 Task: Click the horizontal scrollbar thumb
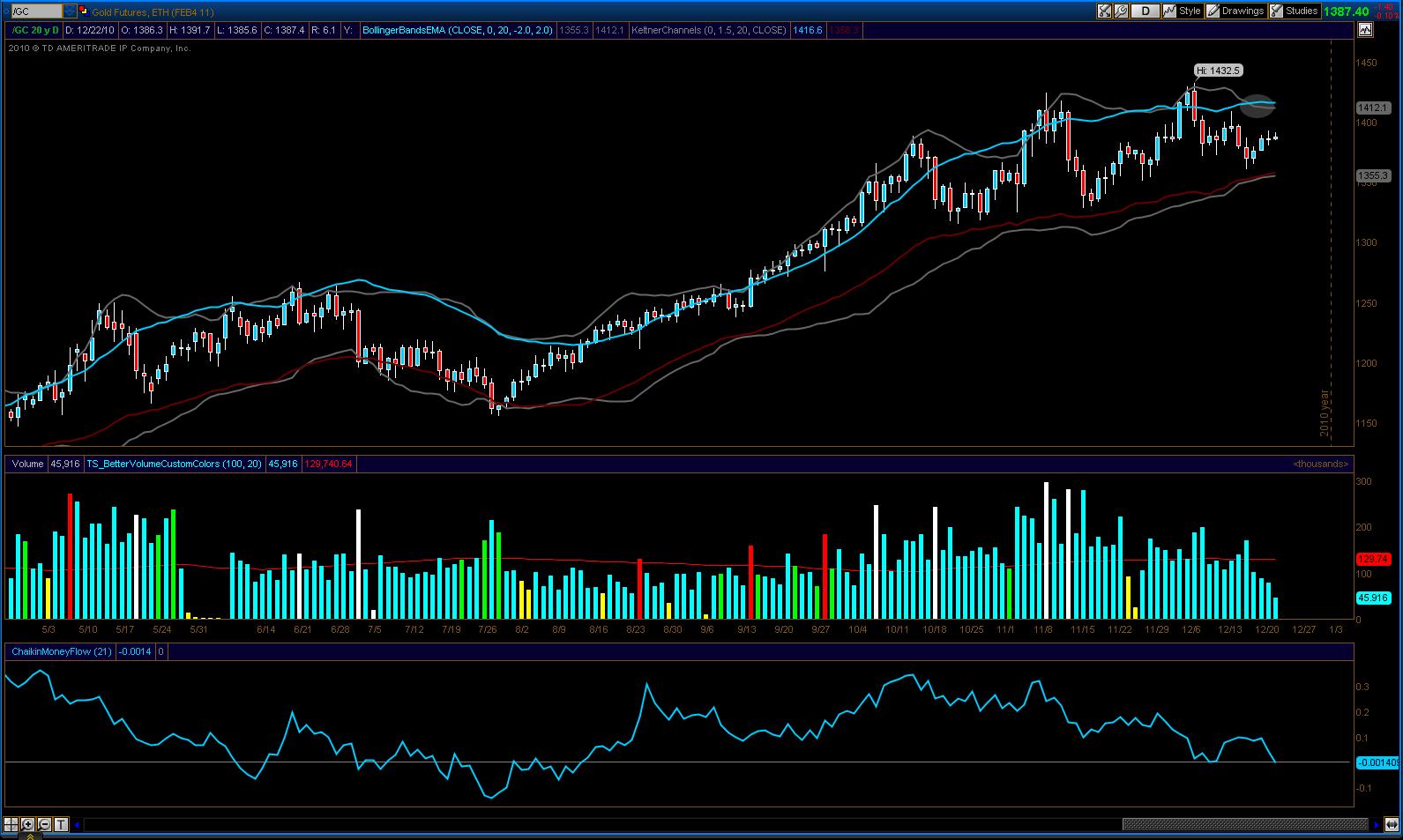pyautogui.click(x=1246, y=825)
